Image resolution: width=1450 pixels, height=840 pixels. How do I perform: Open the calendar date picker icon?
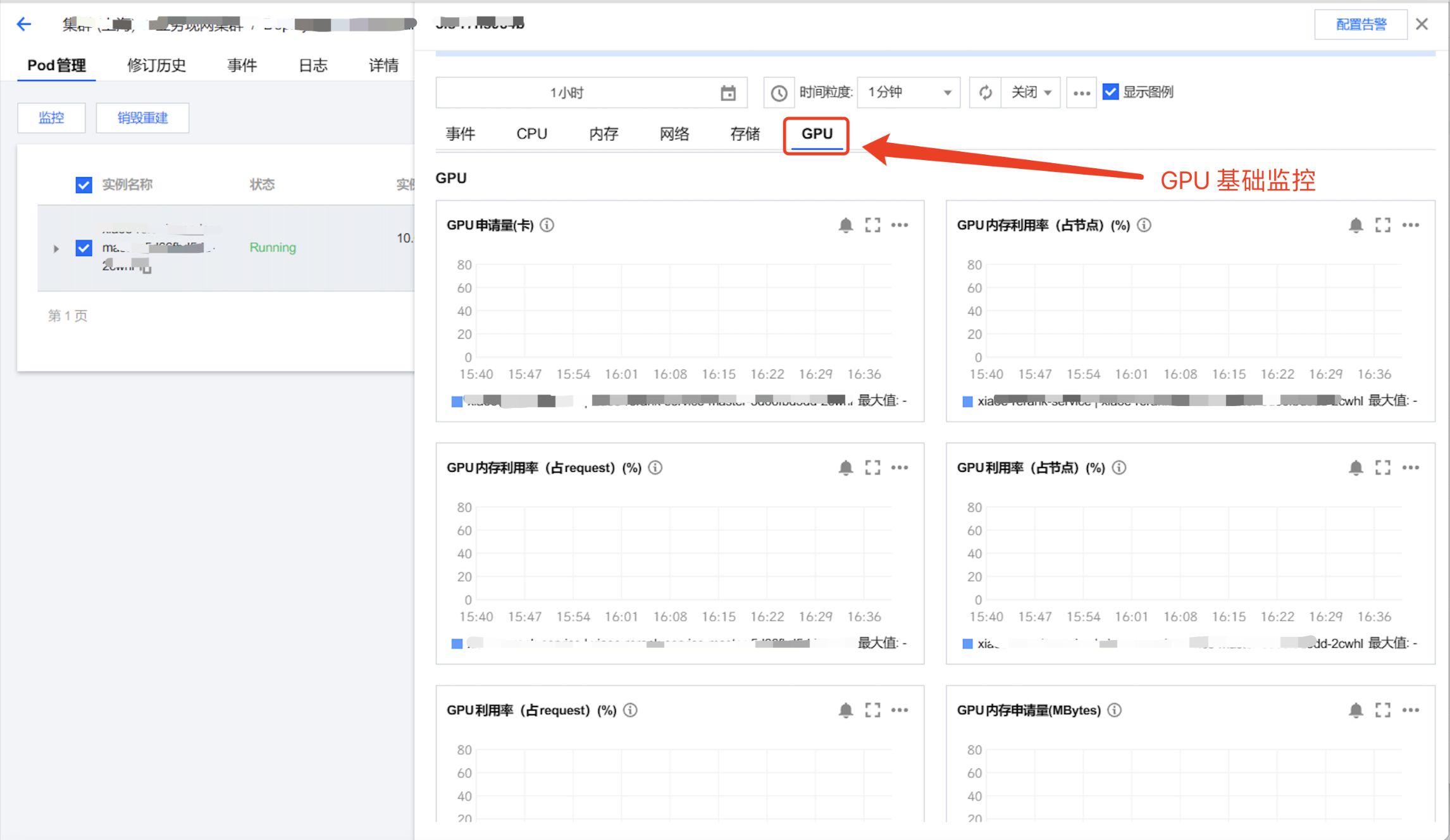click(x=728, y=93)
